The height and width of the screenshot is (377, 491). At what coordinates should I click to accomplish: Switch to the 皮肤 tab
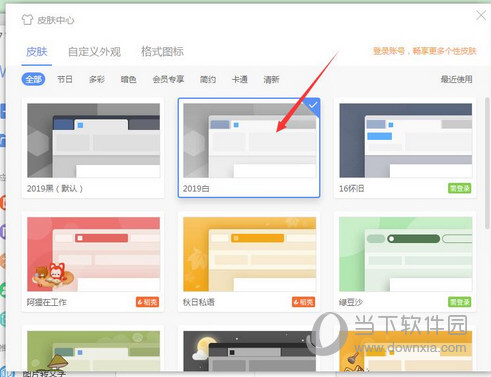coord(37,52)
